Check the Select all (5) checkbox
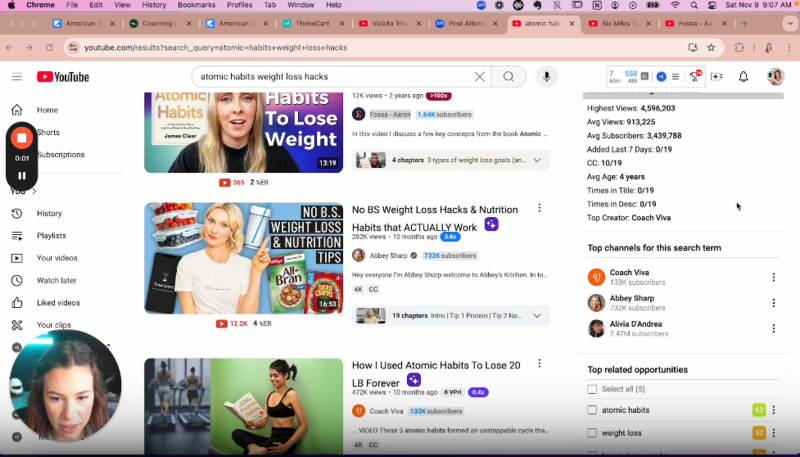The image size is (800, 457). (592, 389)
